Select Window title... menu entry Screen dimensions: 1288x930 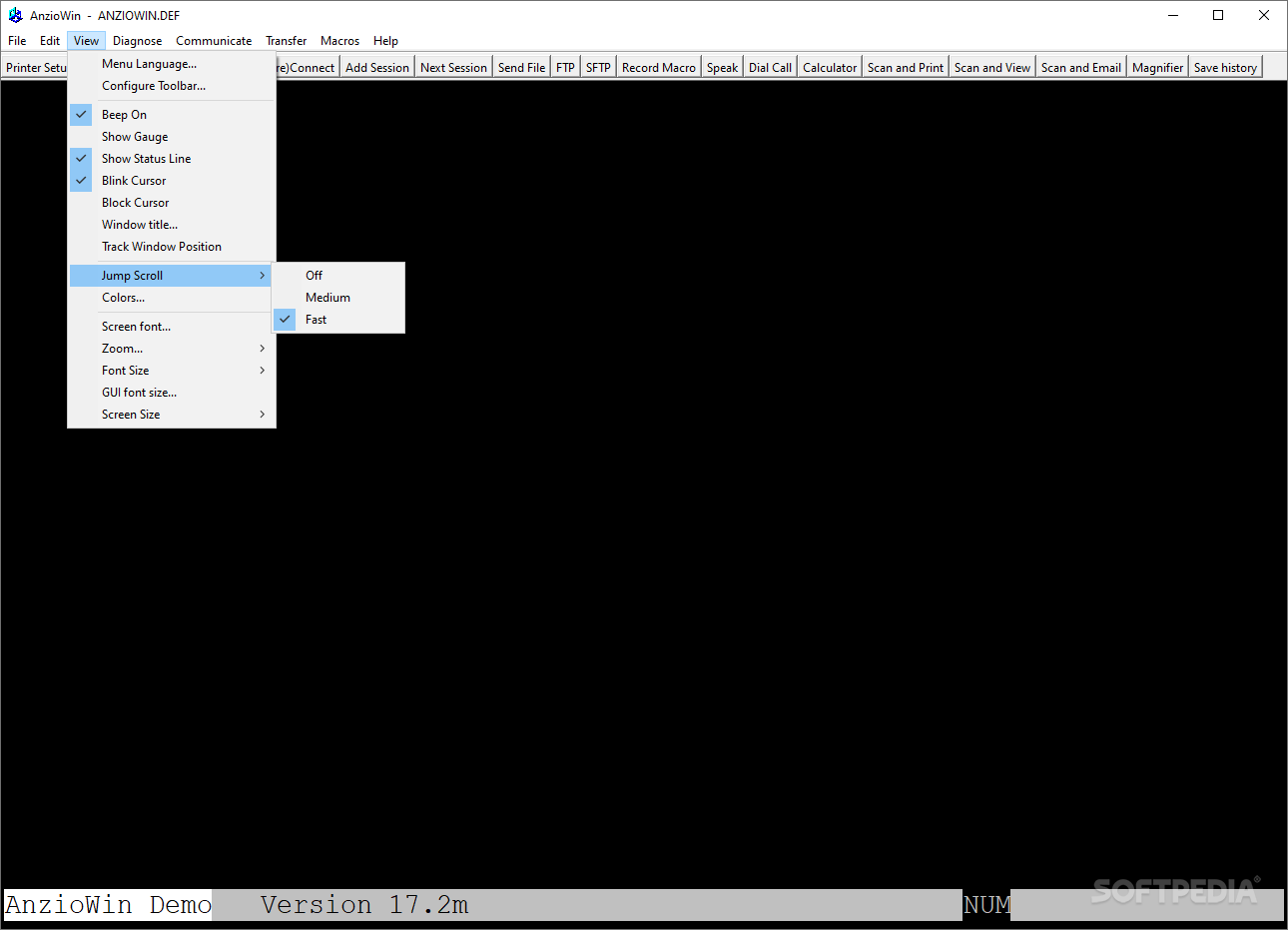point(172,225)
